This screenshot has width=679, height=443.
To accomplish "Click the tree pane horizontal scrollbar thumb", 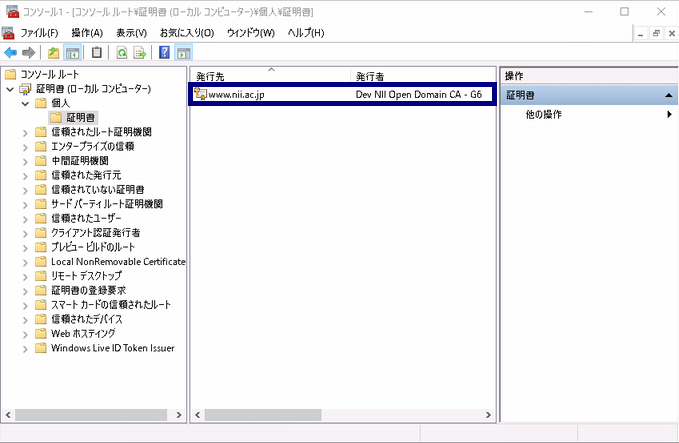I will pos(91,415).
